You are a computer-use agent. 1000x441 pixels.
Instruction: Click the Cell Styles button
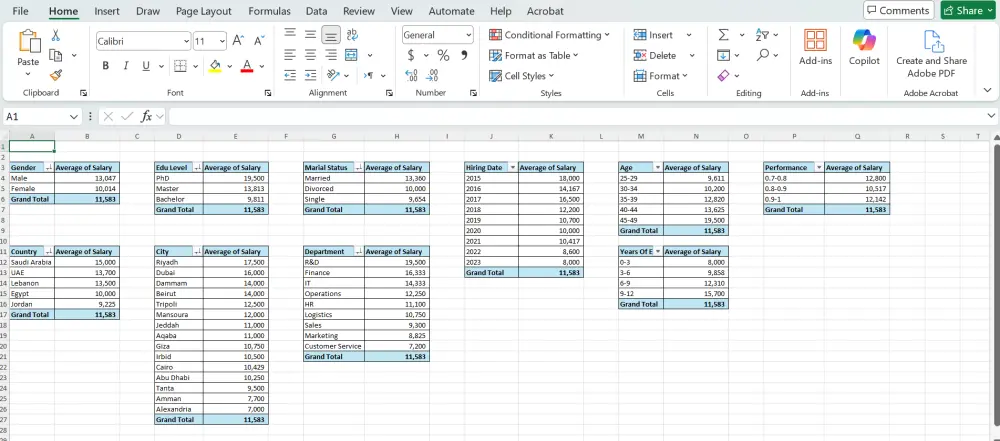[522, 76]
